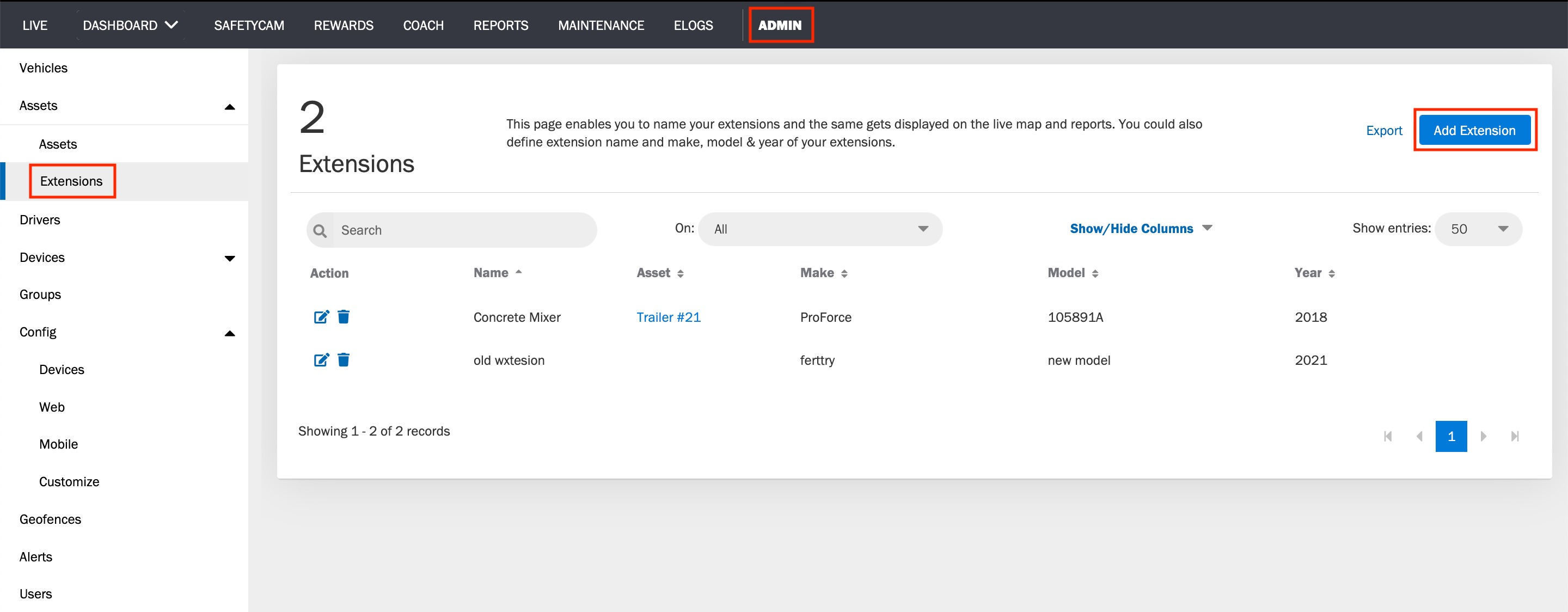Go to the next page of records
This screenshot has height=612, width=1568.
pyautogui.click(x=1484, y=436)
